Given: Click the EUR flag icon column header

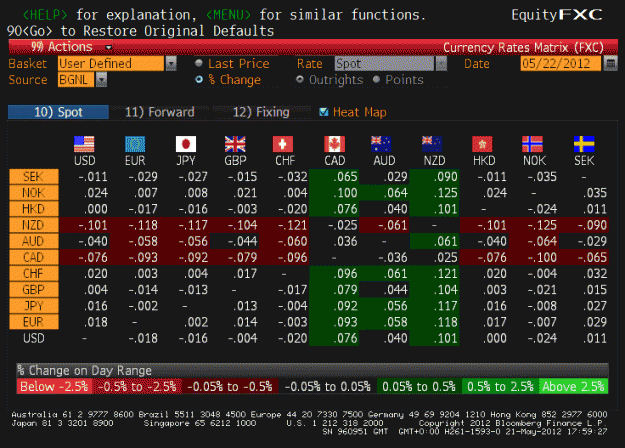Looking at the screenshot, I should tap(135, 144).
